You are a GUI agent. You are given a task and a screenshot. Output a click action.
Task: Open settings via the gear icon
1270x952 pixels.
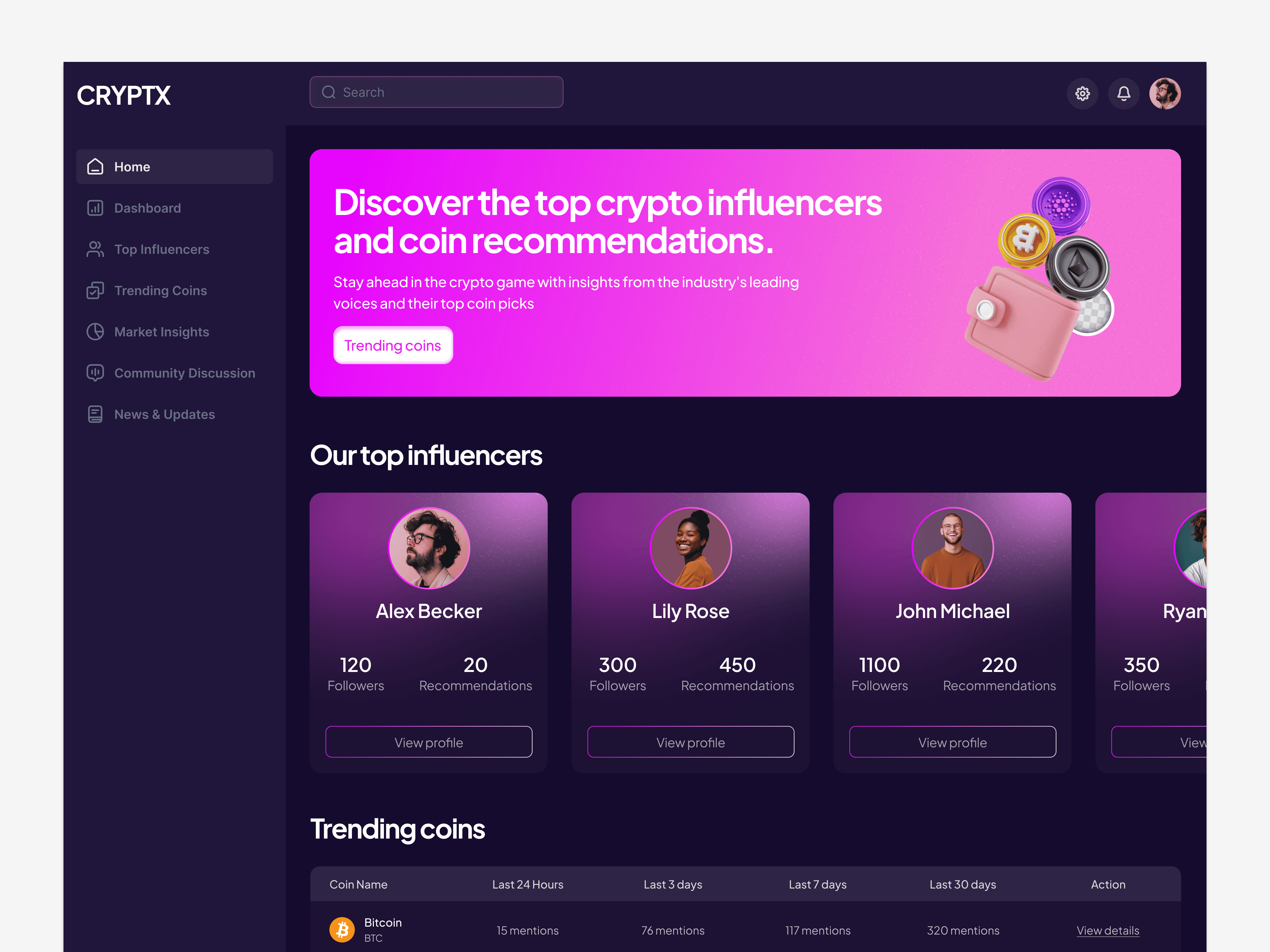coord(1082,94)
